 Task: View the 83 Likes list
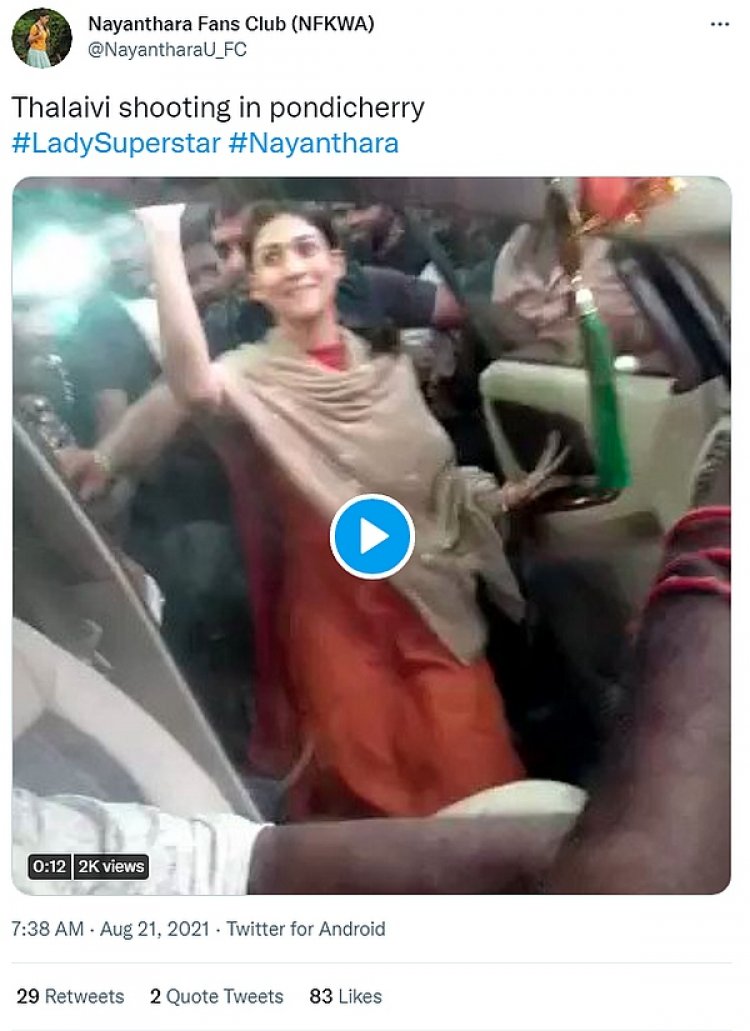[346, 996]
